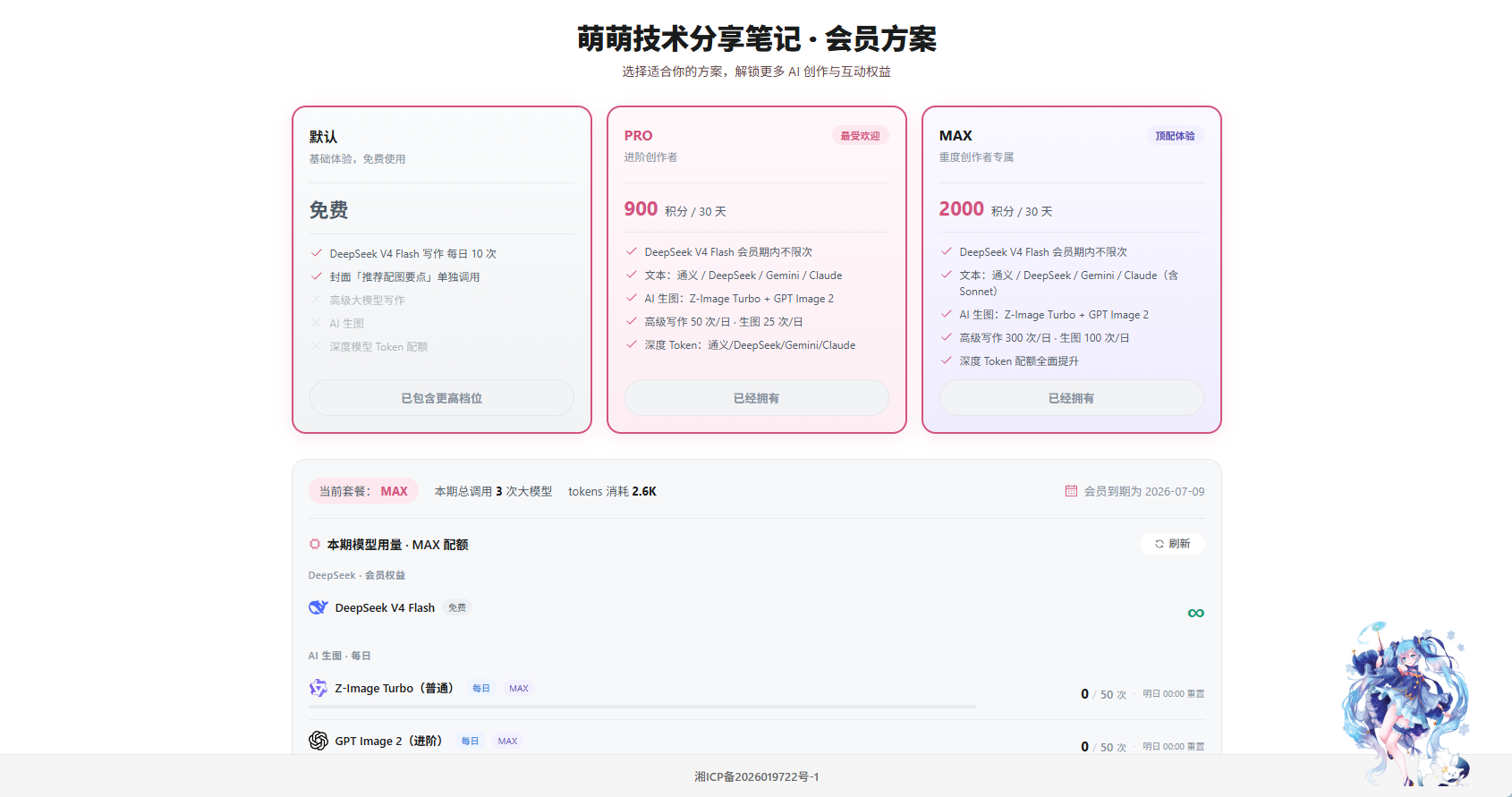The height and width of the screenshot is (797, 1512).
Task: Click the model name Z-Image Turbo（普通）
Action: [395, 688]
